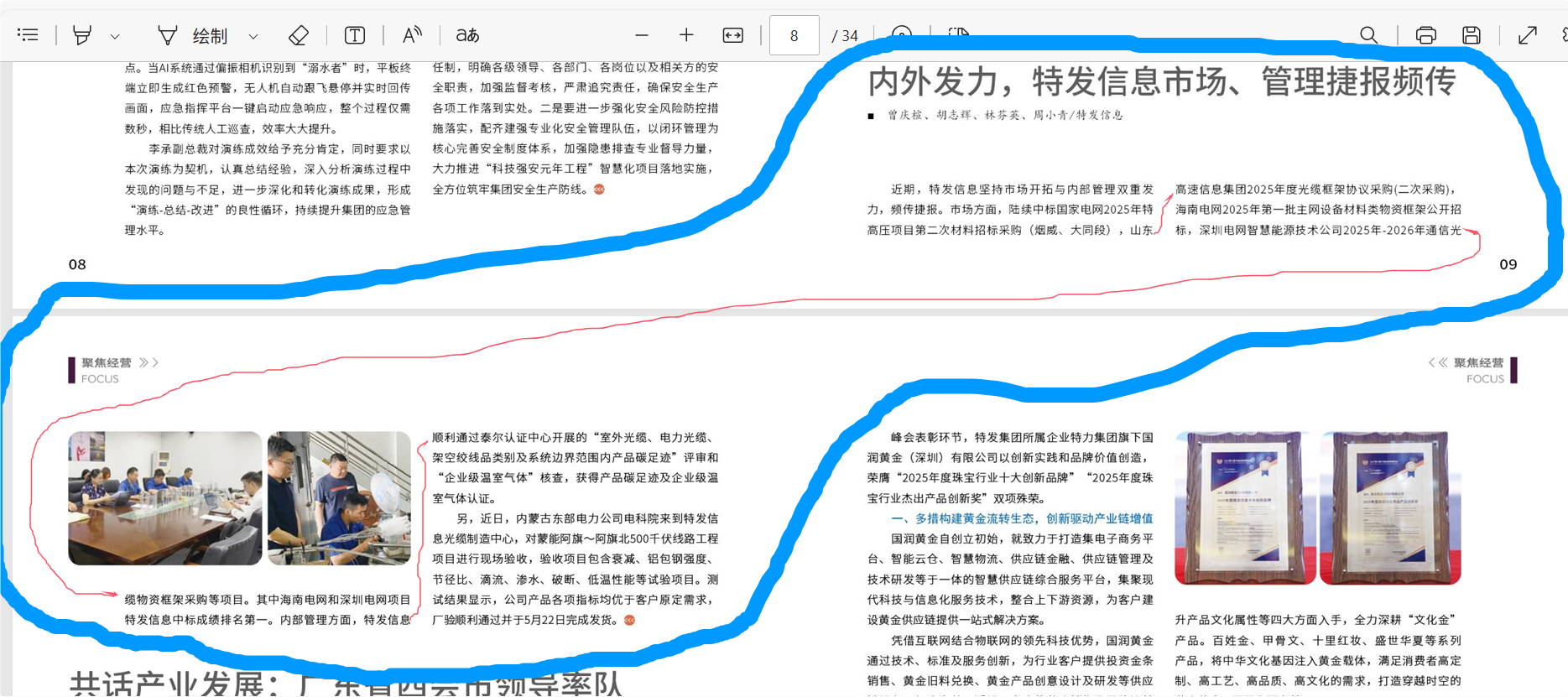The width and height of the screenshot is (1568, 697).
Task: Click the two-photo meeting and inspection thumbnail
Action: click(239, 498)
